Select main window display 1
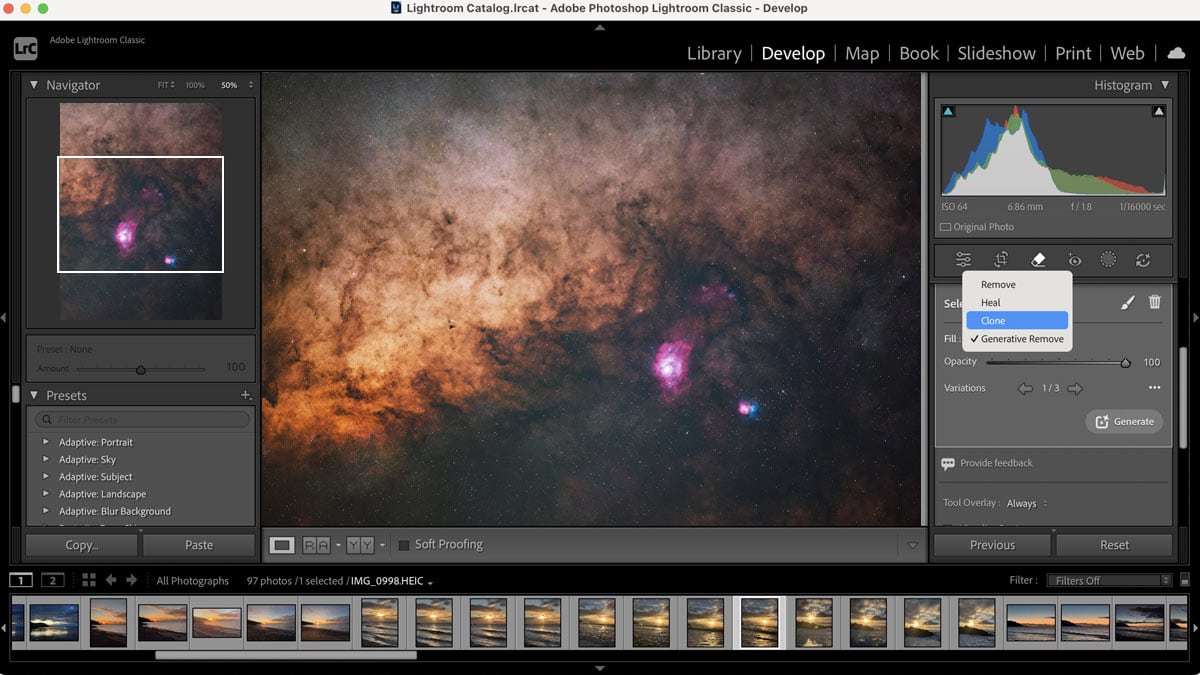Viewport: 1200px width, 675px height. [21, 580]
